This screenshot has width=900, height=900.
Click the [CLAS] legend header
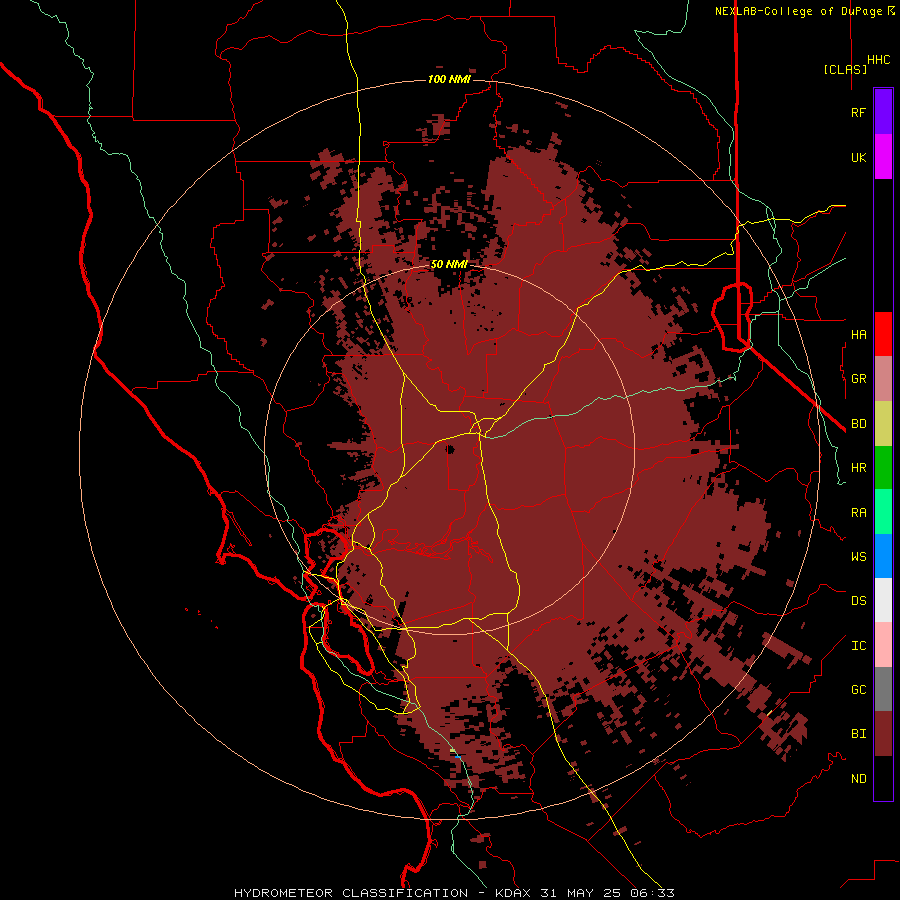tap(845, 69)
